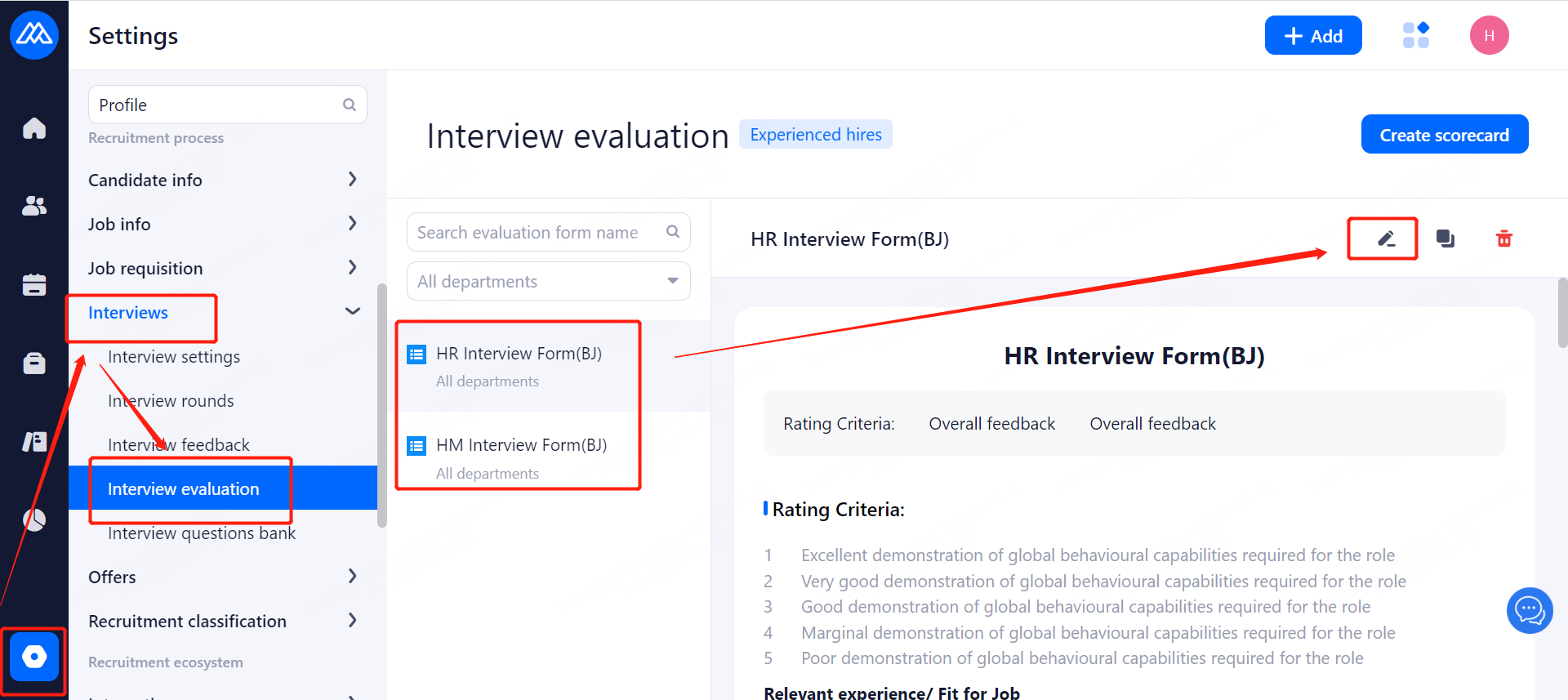
Task: Expand the Offers section
Action: pos(223,577)
